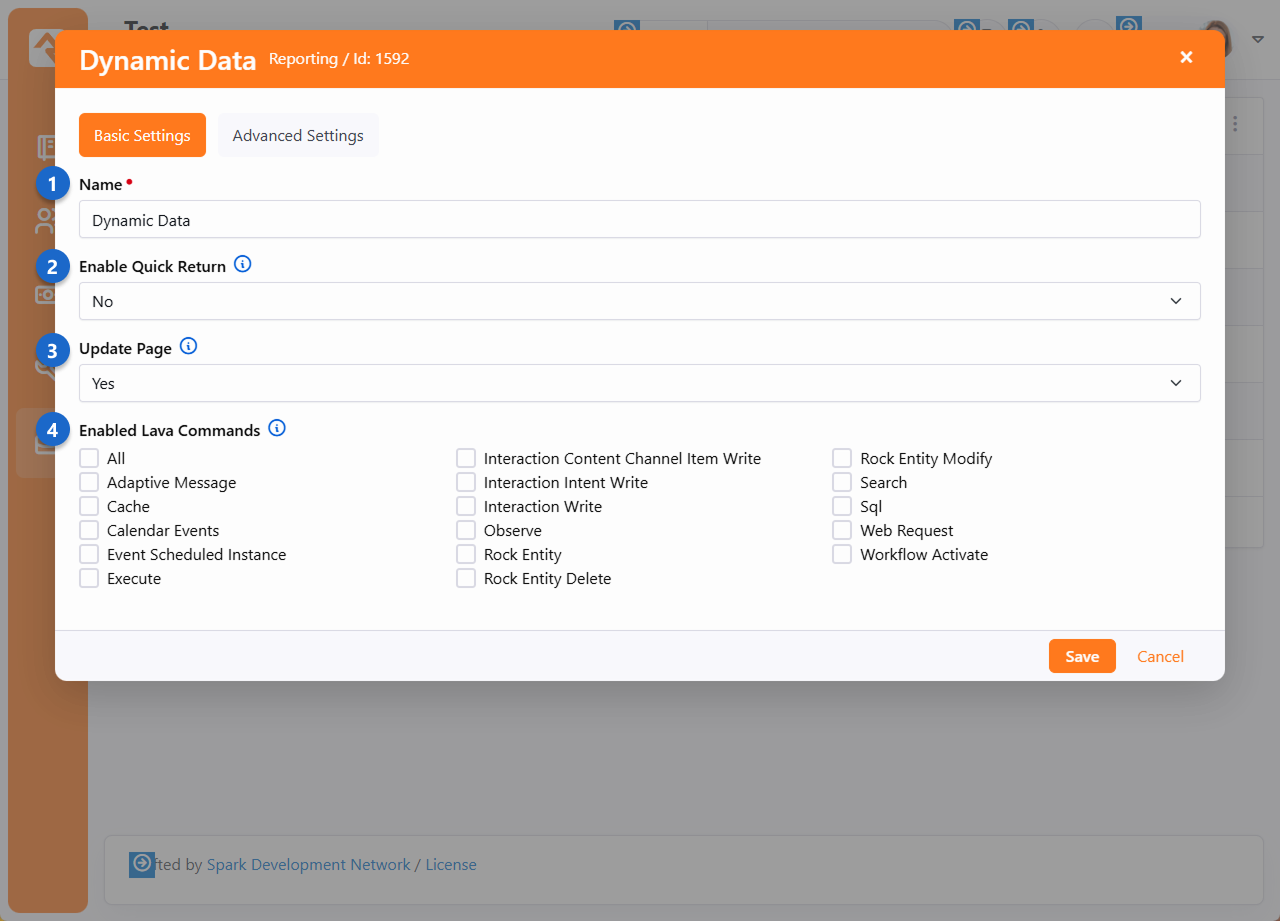
Task: Tick the Rock Entity checkbox
Action: click(466, 554)
